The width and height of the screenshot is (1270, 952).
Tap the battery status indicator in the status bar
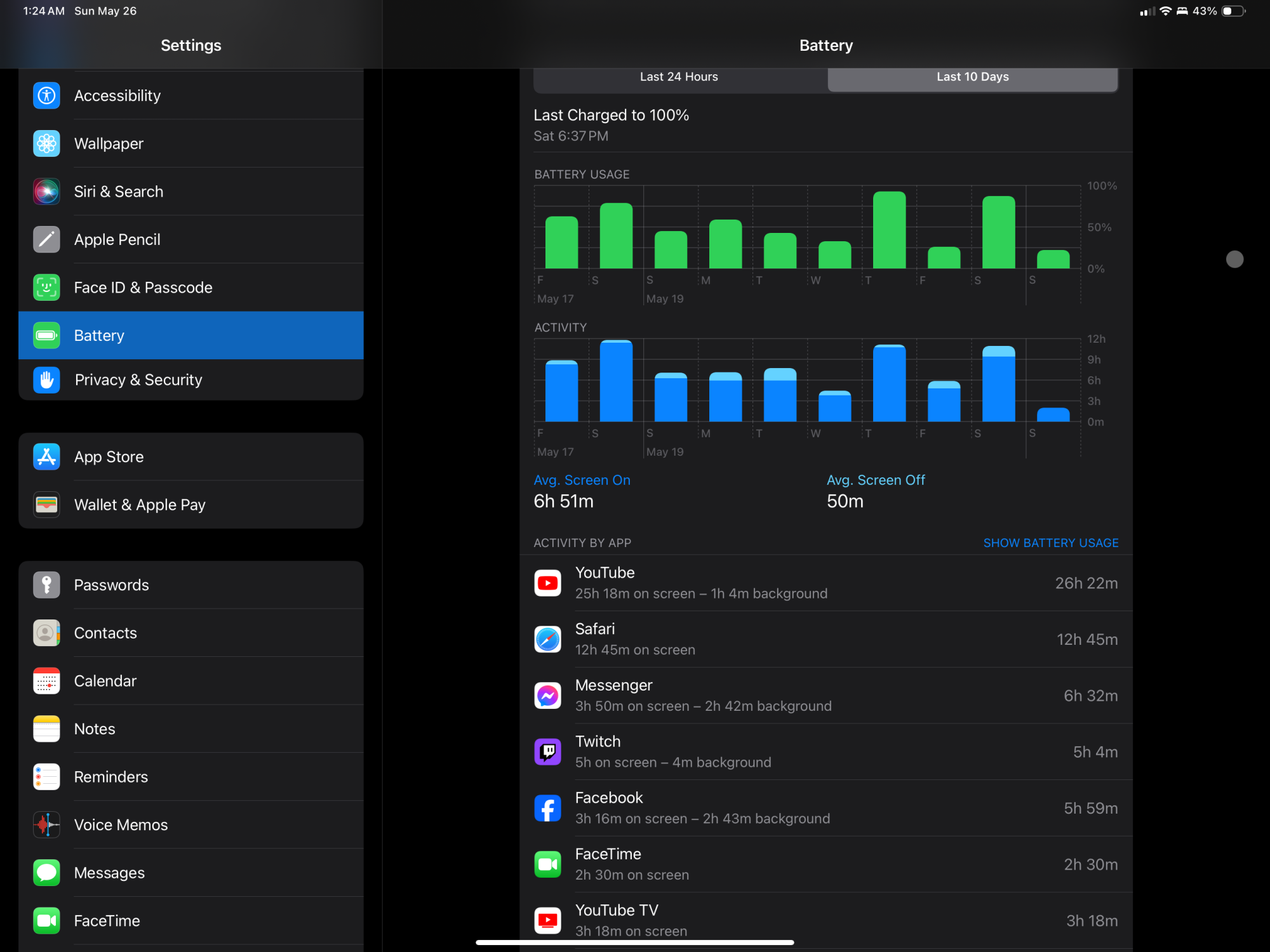coord(1233,11)
